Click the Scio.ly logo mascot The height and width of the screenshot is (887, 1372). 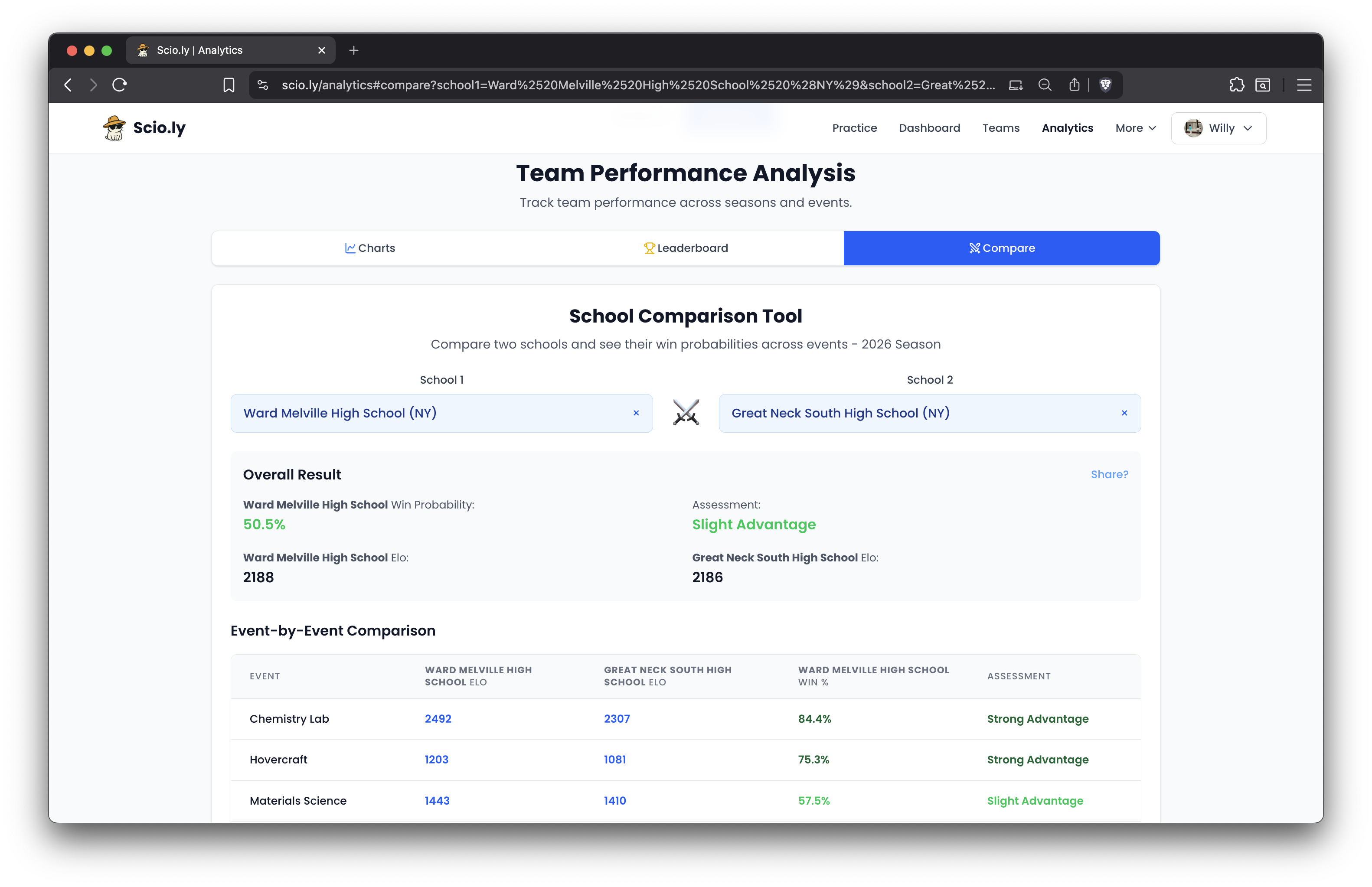(114, 128)
